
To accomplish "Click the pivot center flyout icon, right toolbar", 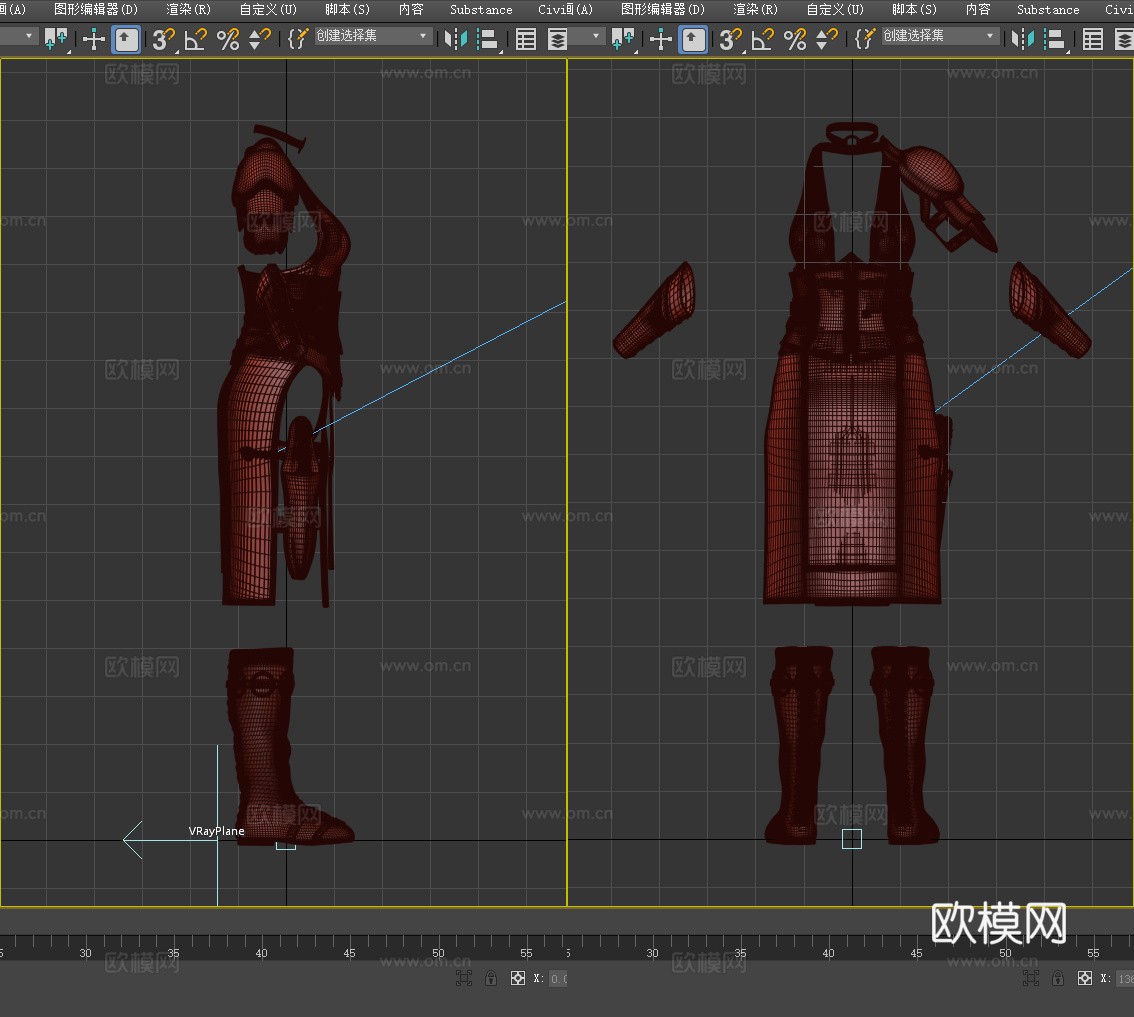I will coord(623,39).
